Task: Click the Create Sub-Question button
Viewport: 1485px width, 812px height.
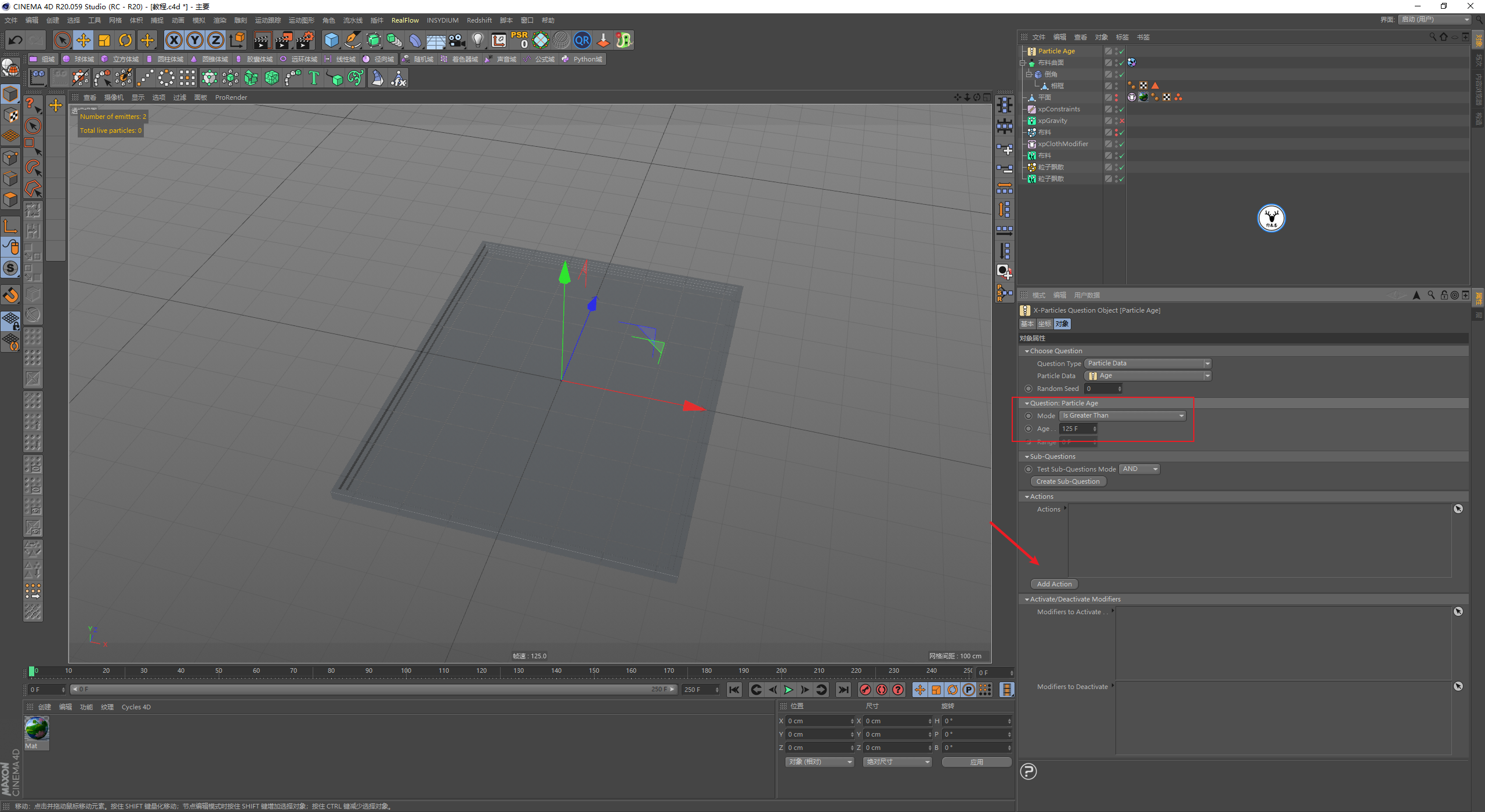Action: click(x=1067, y=481)
